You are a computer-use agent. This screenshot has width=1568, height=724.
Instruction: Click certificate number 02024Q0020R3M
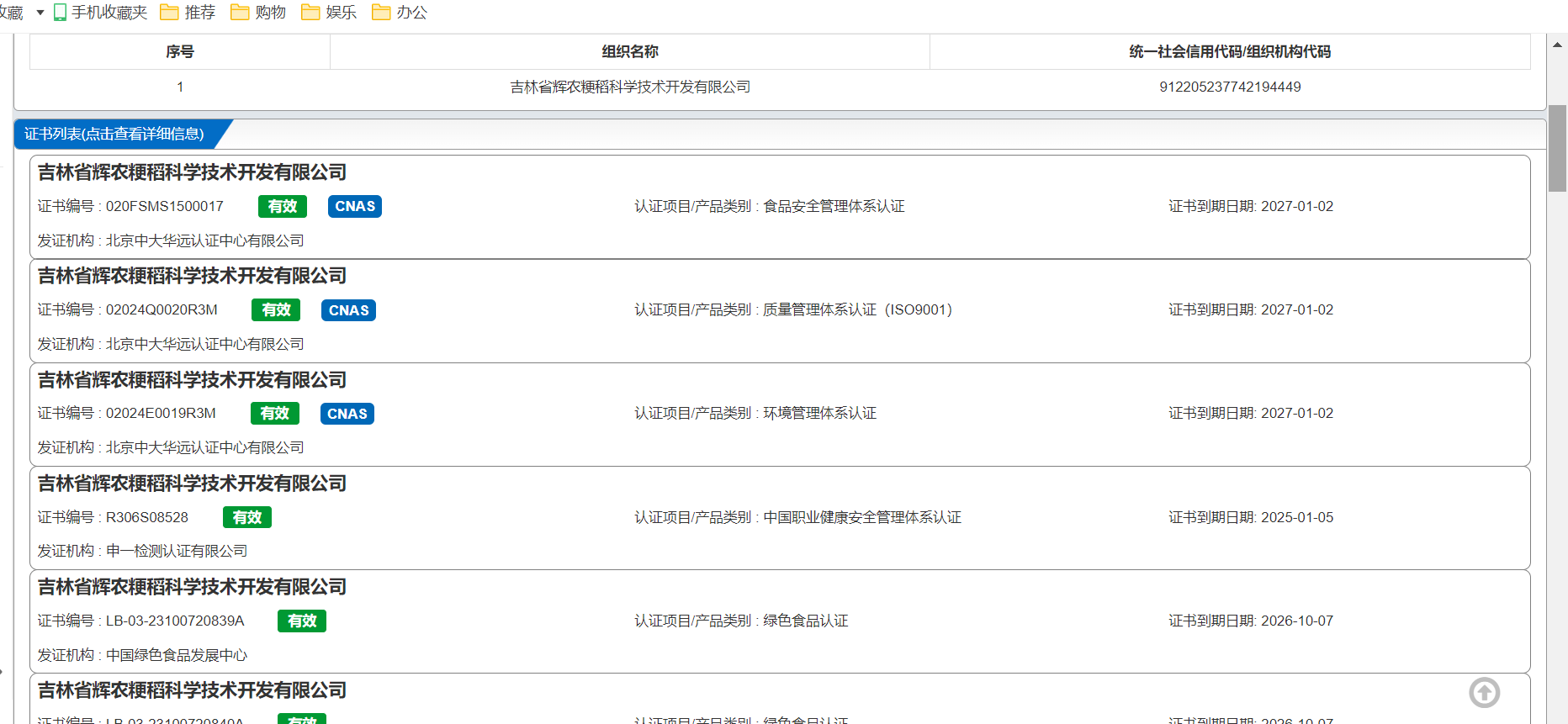[x=162, y=309]
